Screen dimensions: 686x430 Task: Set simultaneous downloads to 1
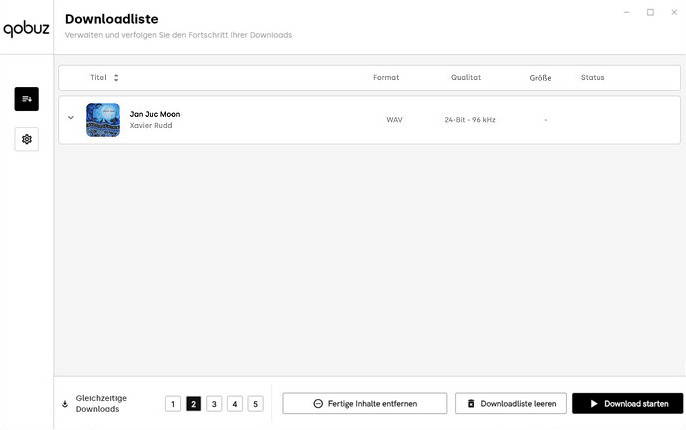173,403
